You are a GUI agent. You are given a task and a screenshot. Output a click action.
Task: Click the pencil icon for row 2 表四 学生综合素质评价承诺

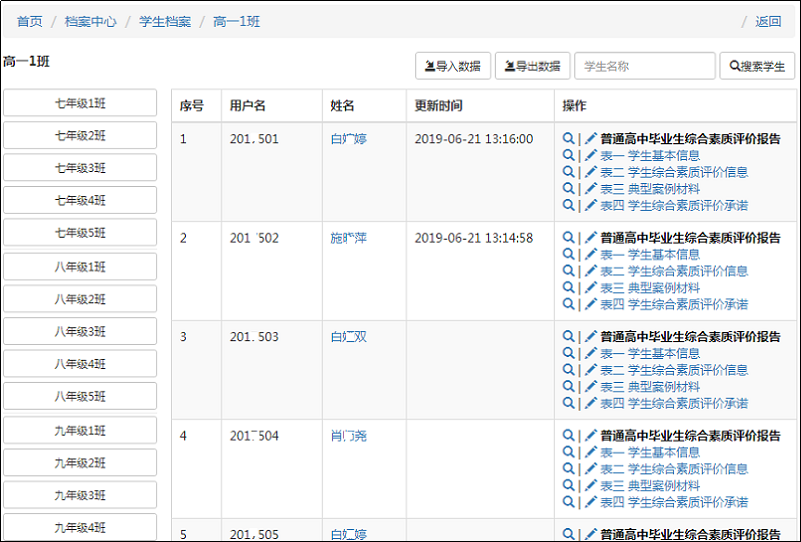pyautogui.click(x=590, y=304)
